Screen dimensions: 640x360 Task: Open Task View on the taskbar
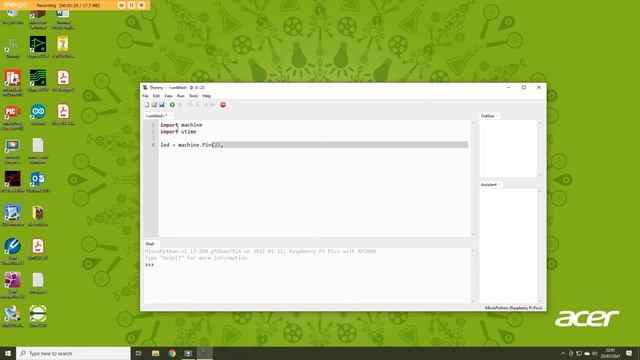tap(139, 353)
